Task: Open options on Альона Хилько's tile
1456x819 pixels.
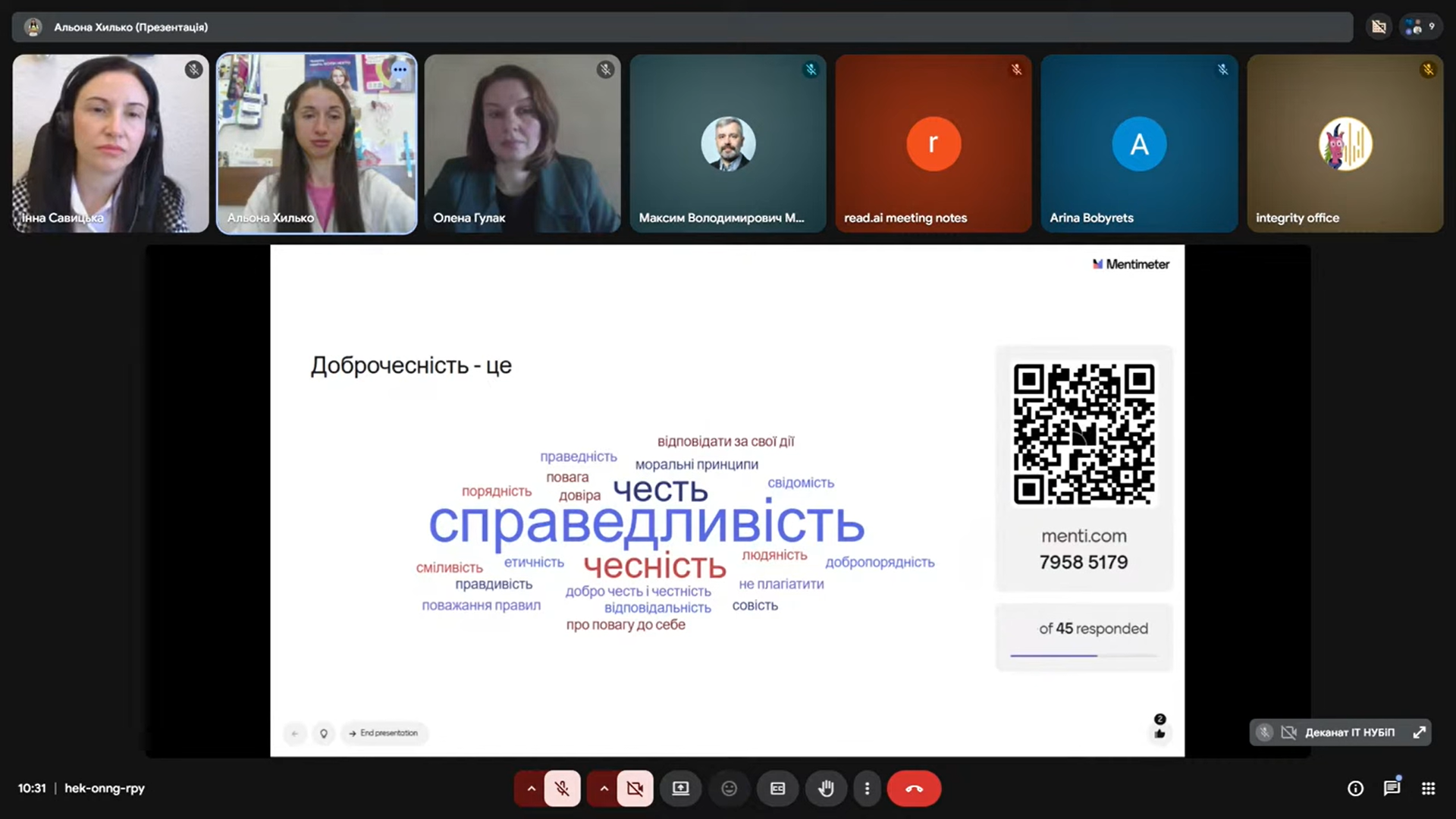Action: [x=400, y=70]
